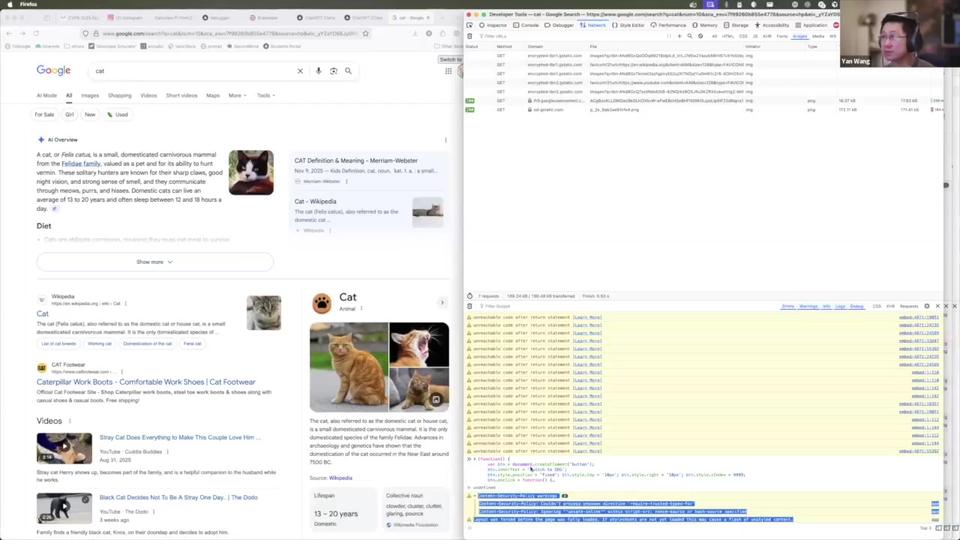The image size is (960, 540).
Task: Toggle the CSS request filter
Action: [743, 36]
